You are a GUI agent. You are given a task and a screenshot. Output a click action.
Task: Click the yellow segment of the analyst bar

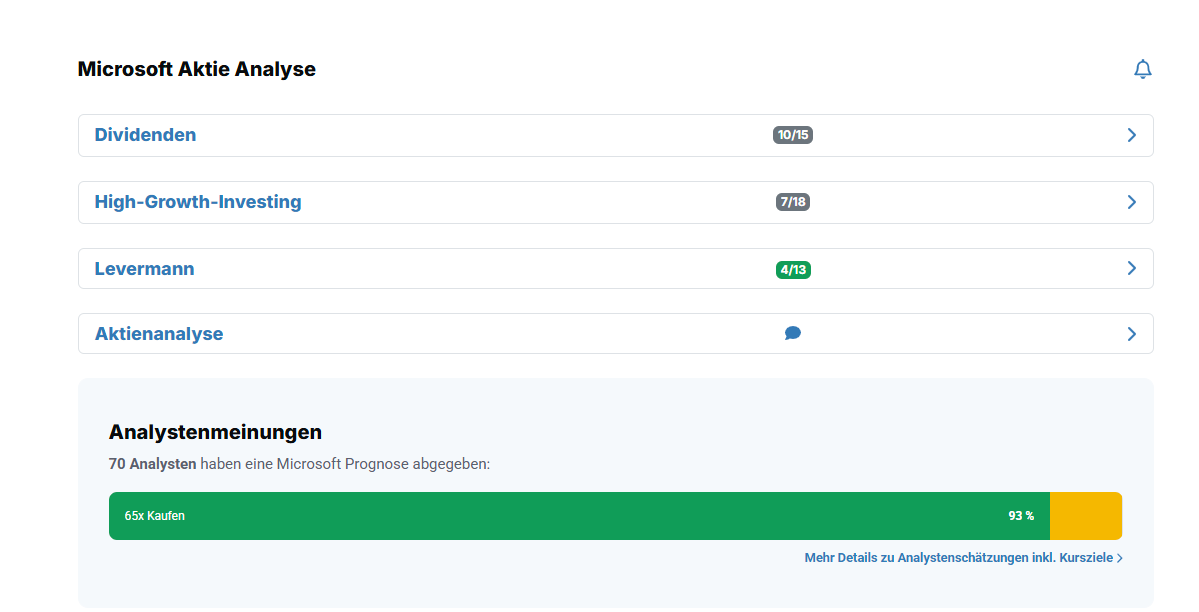(x=1085, y=516)
